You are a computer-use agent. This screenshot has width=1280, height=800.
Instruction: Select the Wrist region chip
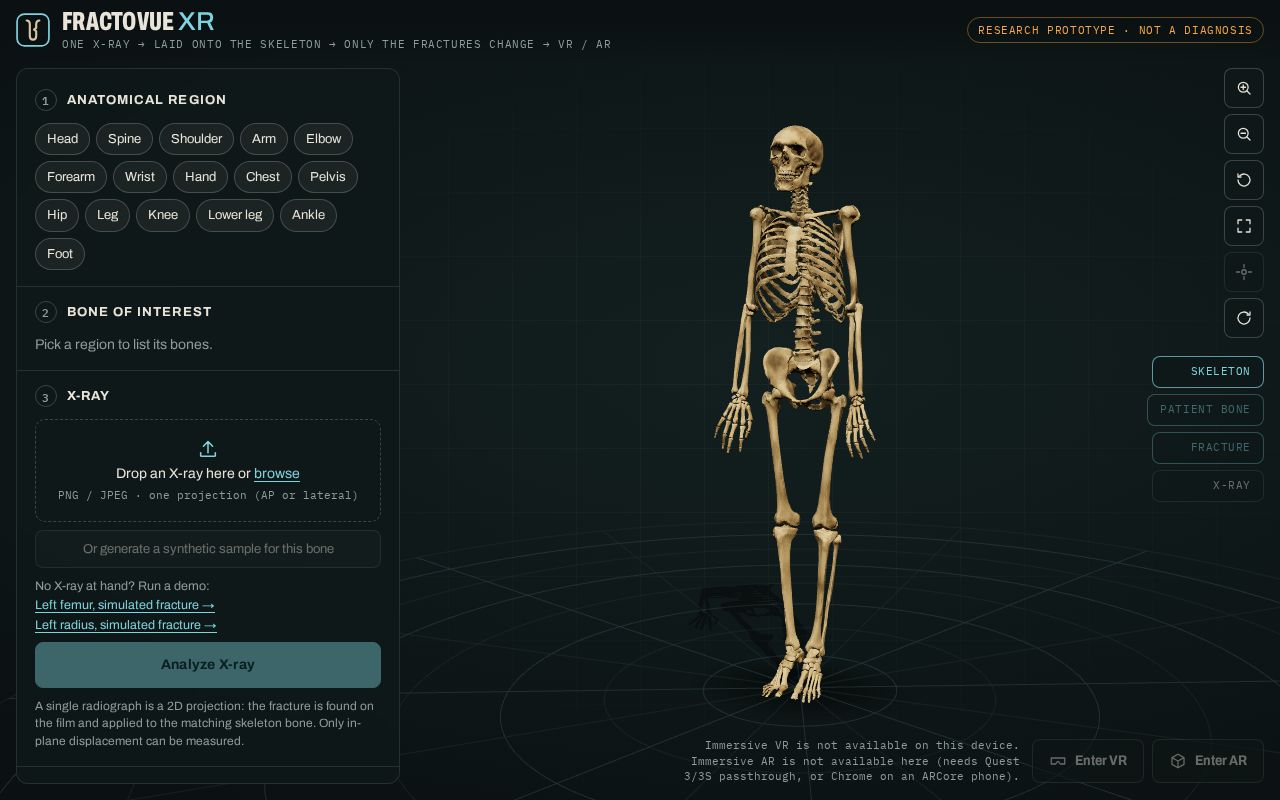(140, 177)
